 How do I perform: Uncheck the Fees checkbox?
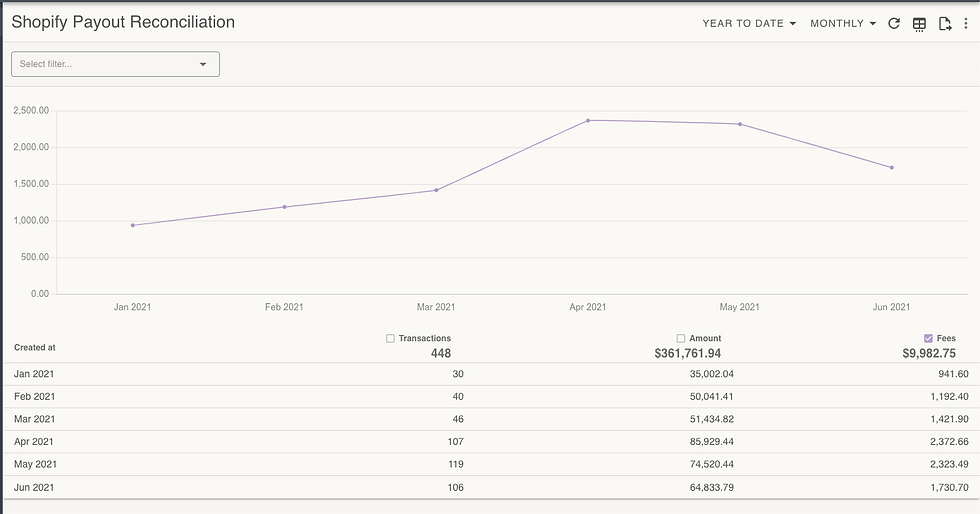[928, 338]
